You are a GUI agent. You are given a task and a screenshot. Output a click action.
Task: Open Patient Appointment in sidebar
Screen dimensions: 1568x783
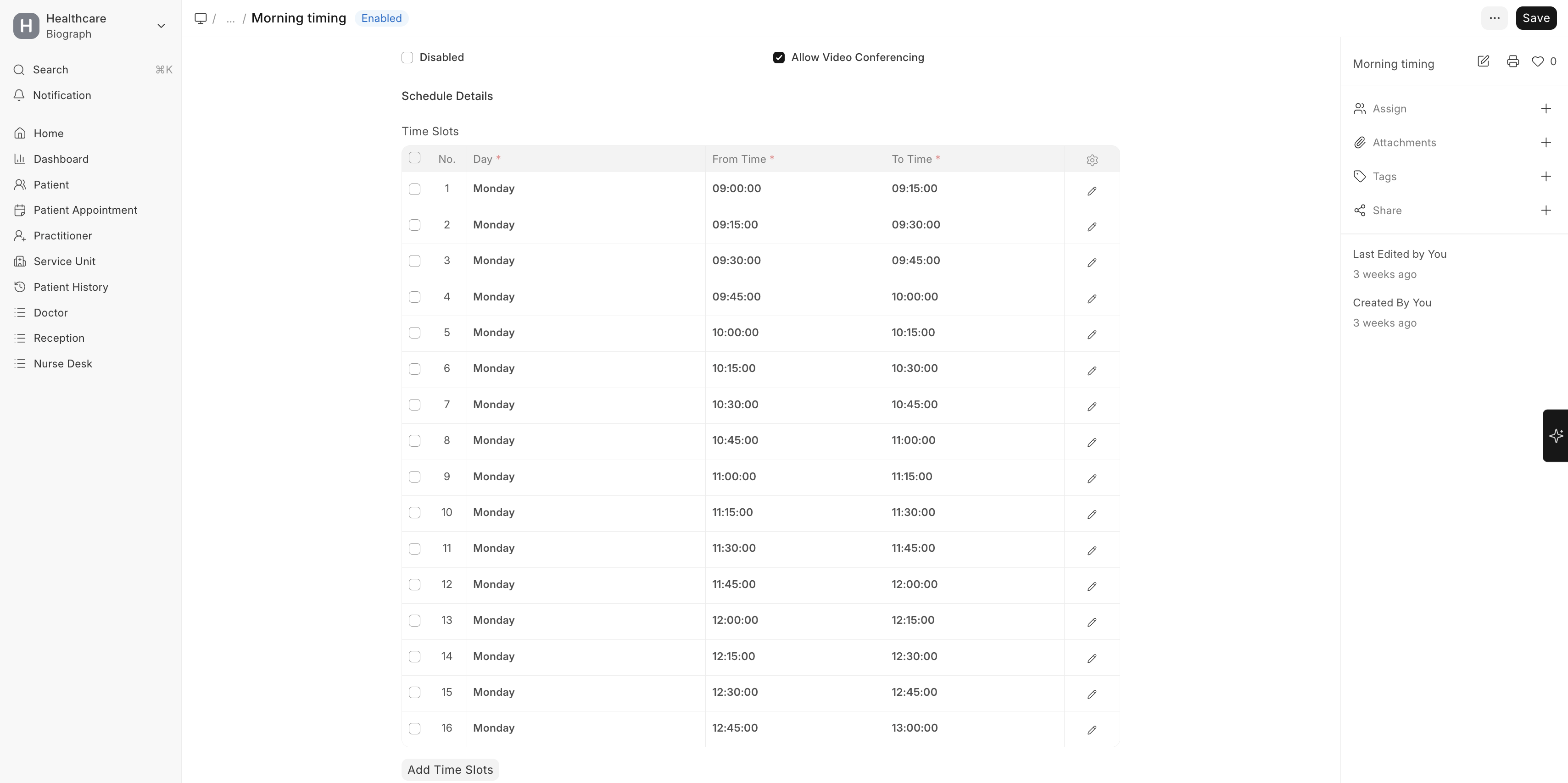pos(85,210)
